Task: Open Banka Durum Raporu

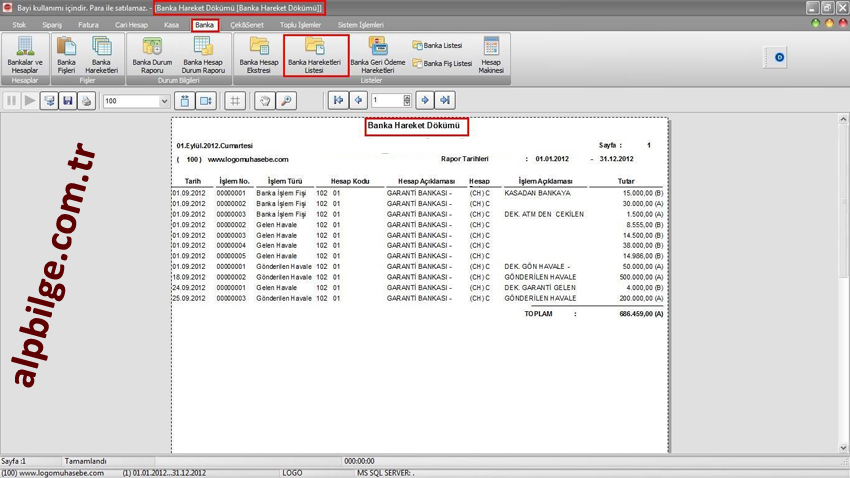Action: coord(152,55)
